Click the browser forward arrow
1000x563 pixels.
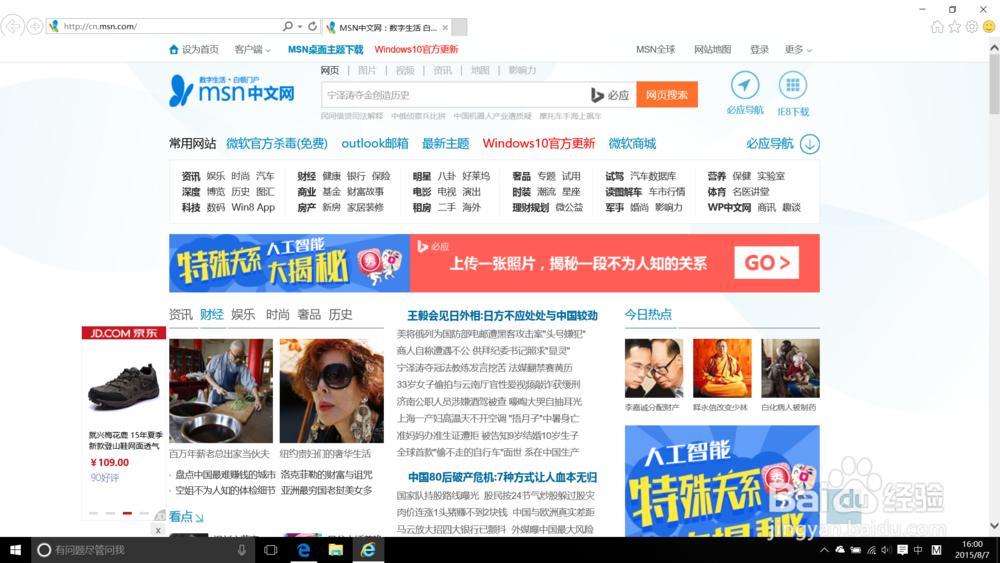click(35, 26)
